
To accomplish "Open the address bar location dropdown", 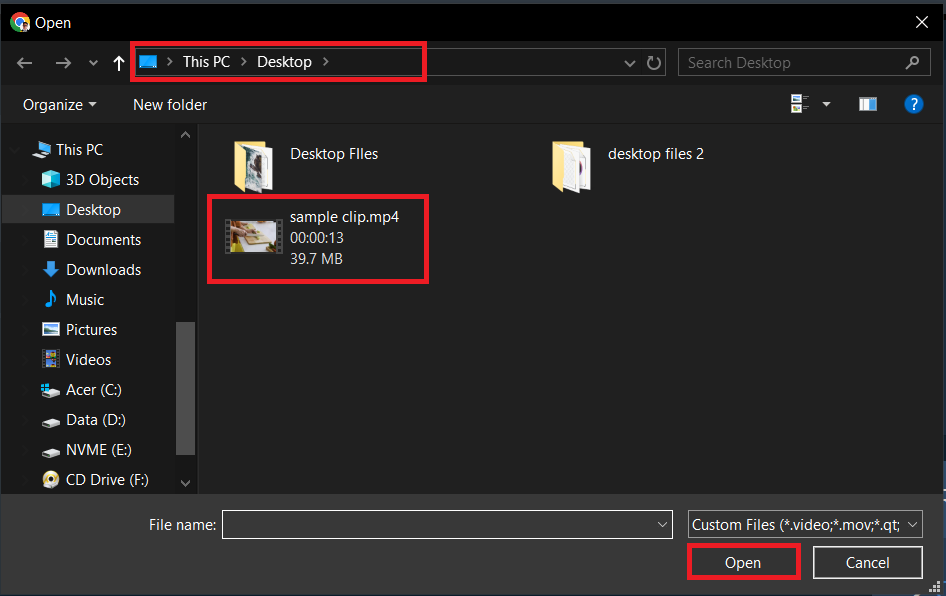I will tap(629, 62).
